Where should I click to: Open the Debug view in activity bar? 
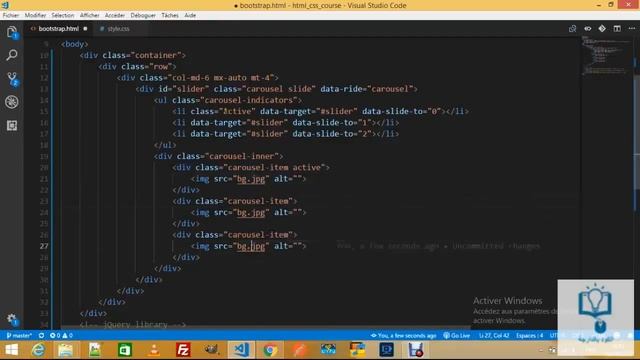click(x=12, y=102)
